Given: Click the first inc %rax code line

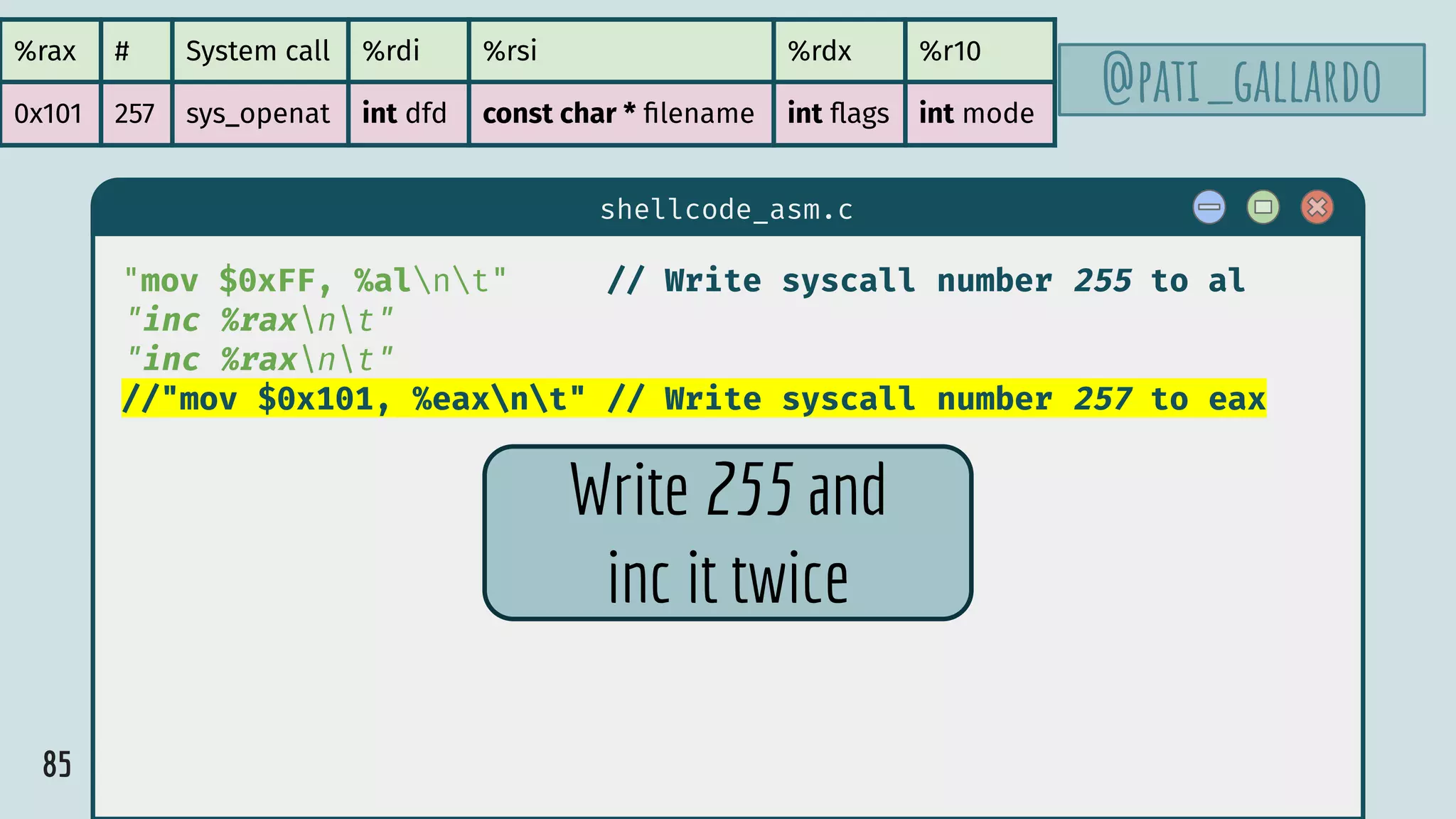Looking at the screenshot, I should pos(259,320).
